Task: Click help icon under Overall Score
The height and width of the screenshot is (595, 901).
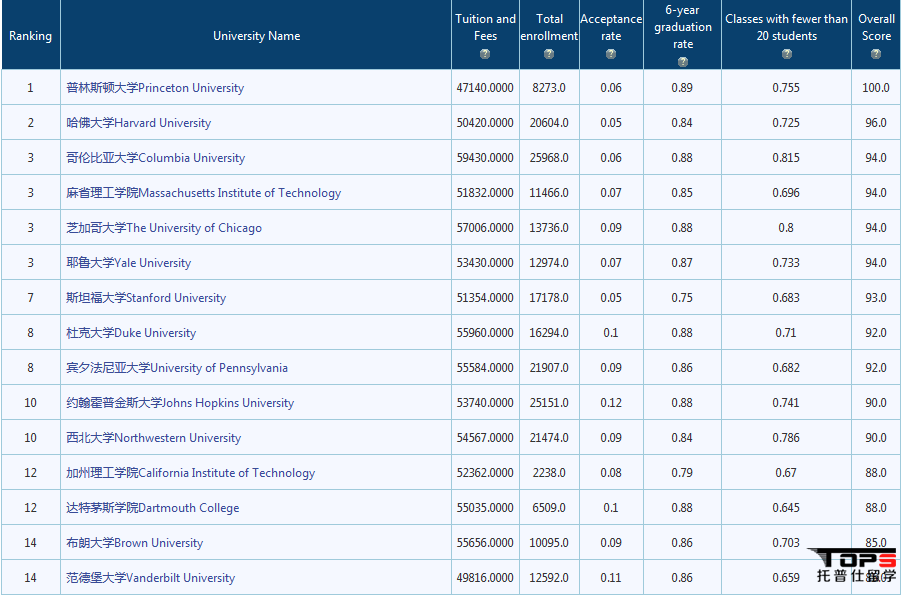Action: click(876, 54)
